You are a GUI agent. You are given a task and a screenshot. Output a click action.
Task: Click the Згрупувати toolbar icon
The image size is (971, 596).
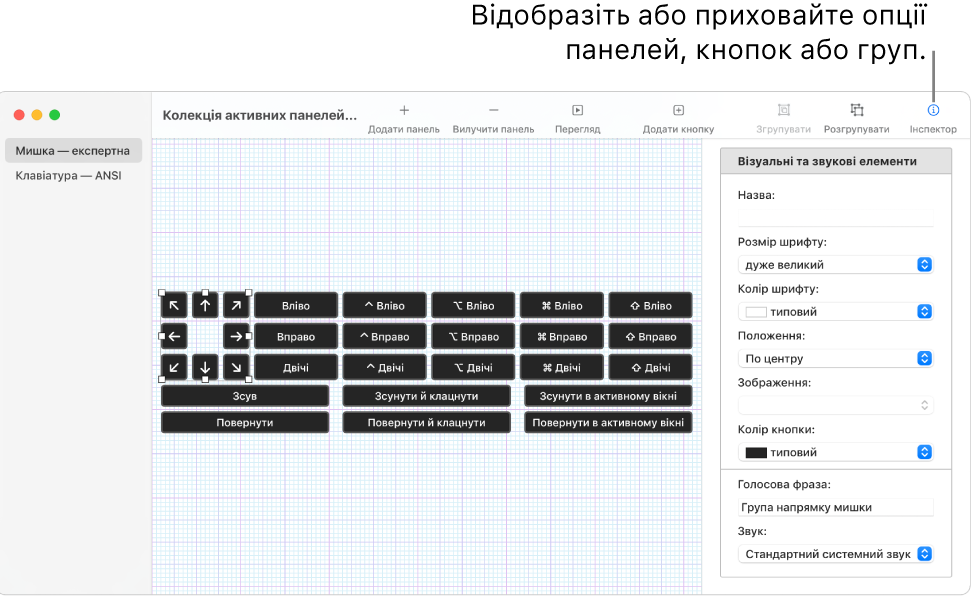[x=783, y=110]
